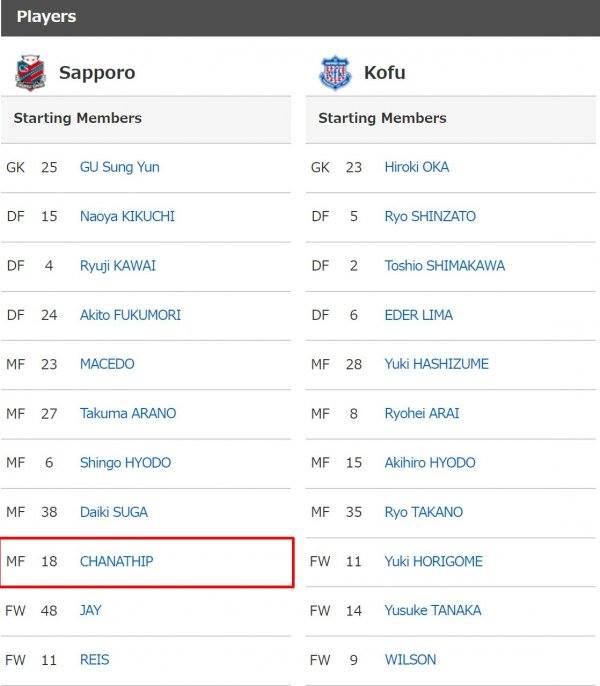600x686 pixels.
Task: Open Akito FUKUMORI player page
Action: tap(130, 315)
